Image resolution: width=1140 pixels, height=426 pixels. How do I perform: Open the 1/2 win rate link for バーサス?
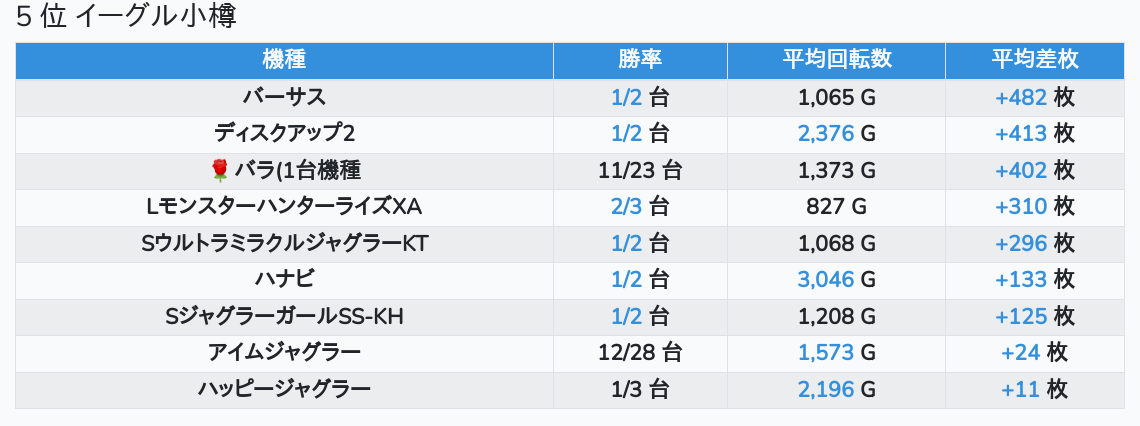[626, 97]
